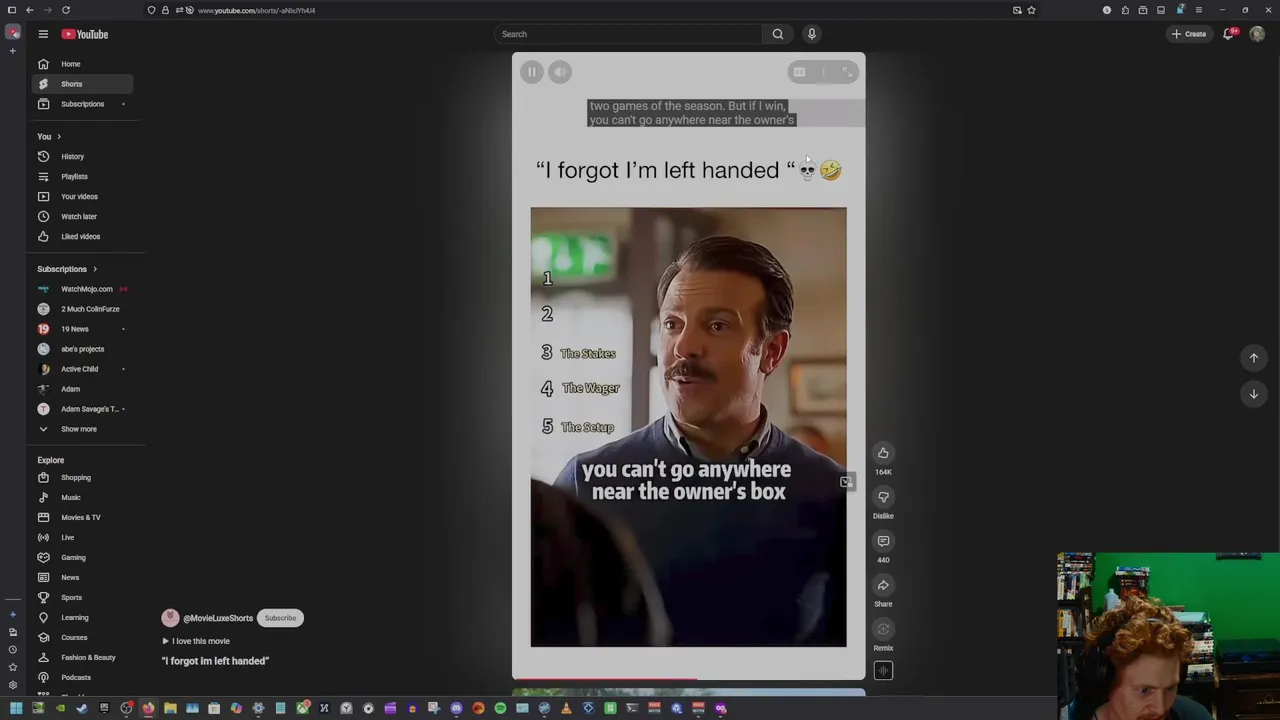Open Firefox on the taskbar

pos(148,708)
